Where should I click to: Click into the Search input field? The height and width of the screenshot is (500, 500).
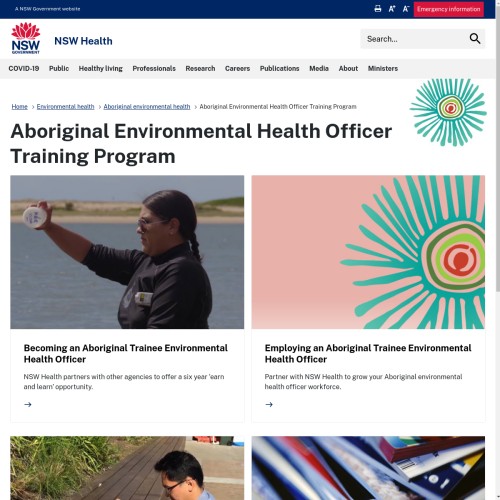point(413,39)
